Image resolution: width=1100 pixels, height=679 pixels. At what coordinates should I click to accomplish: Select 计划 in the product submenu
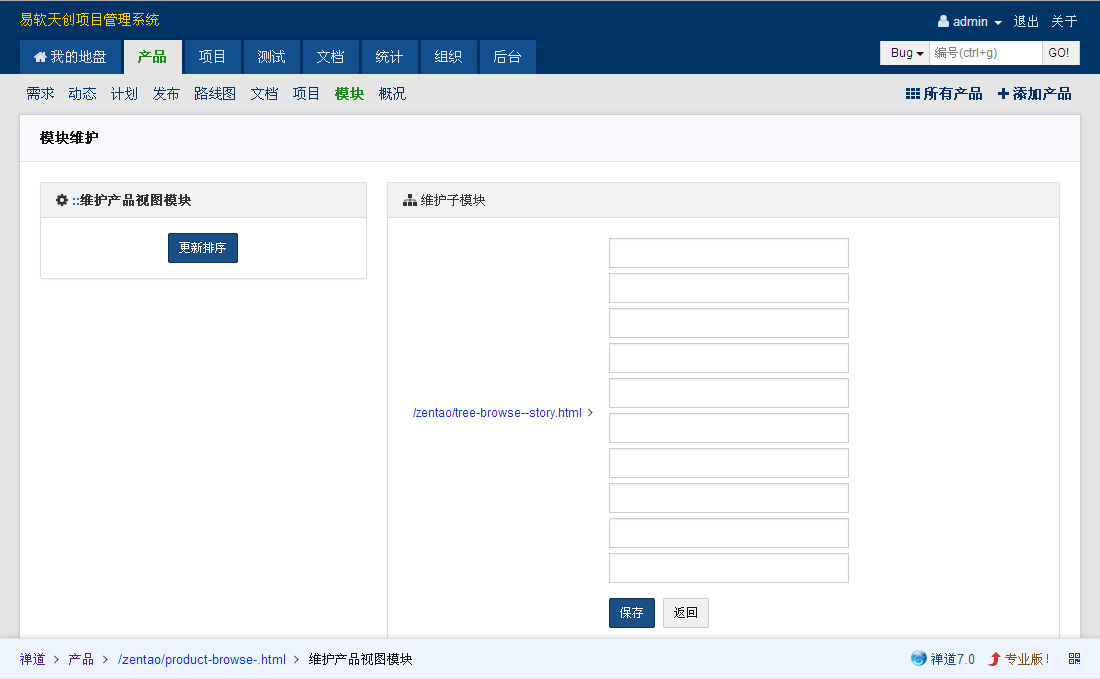124,93
